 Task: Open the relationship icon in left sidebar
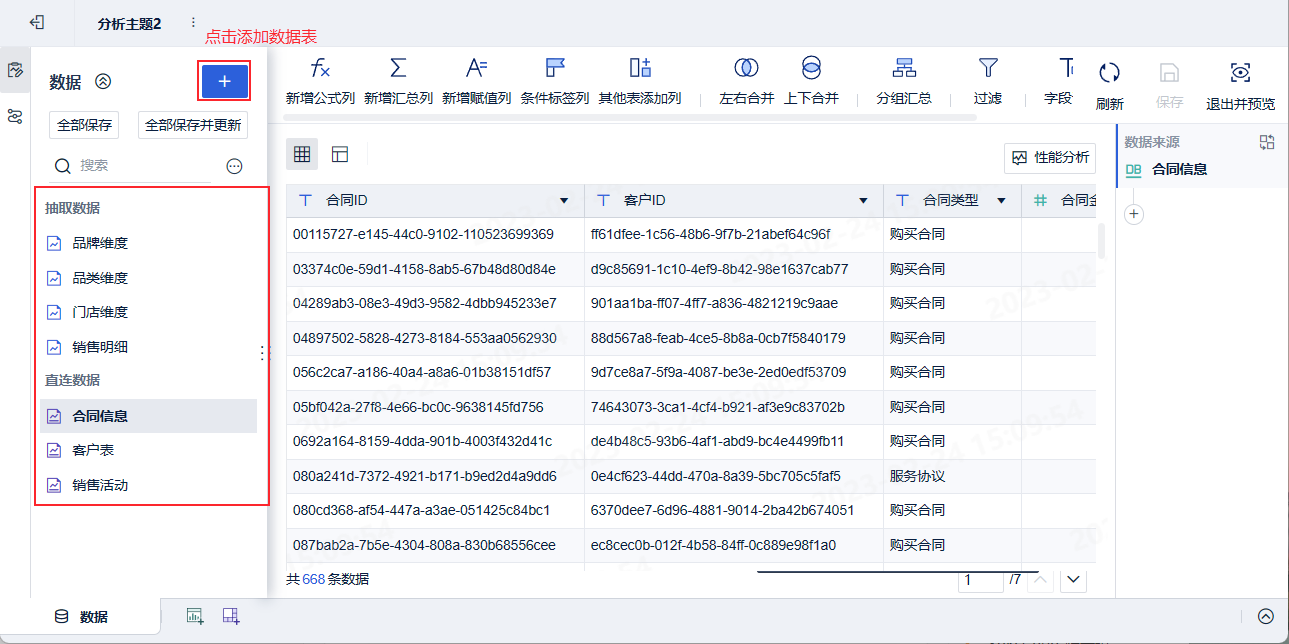(x=15, y=116)
